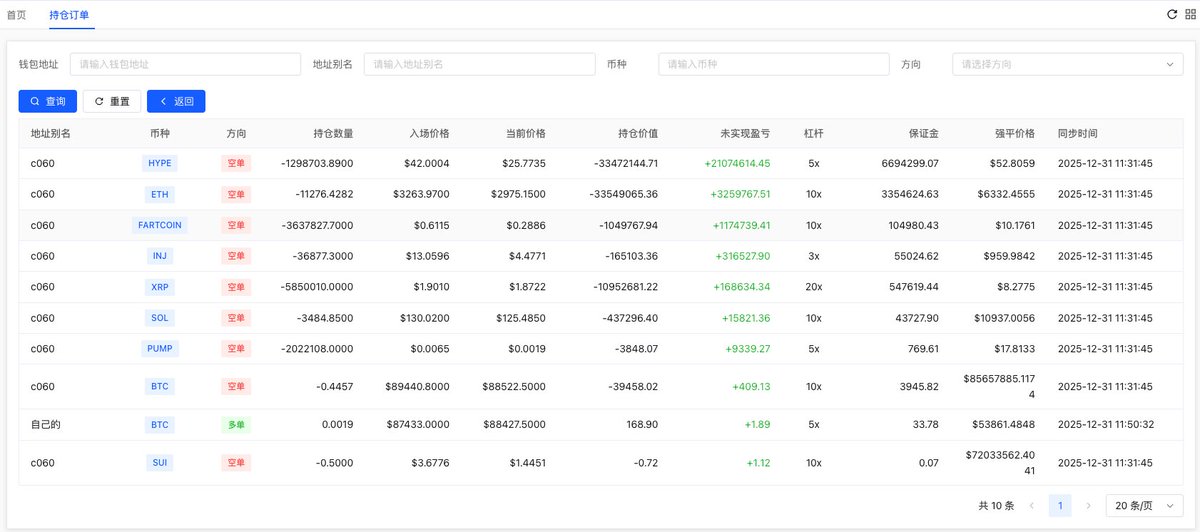
Task: Click the +15821.36 profit value
Action: pyautogui.click(x=745, y=318)
